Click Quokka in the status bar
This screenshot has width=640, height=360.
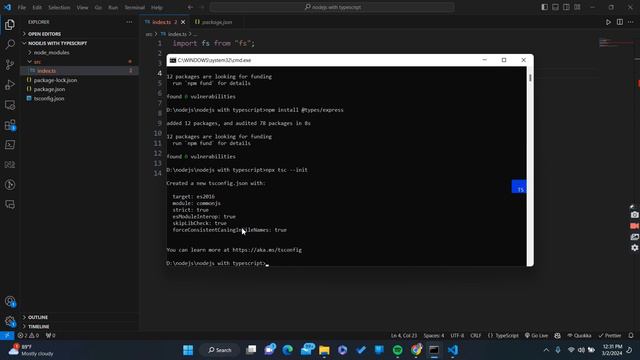pos(580,336)
